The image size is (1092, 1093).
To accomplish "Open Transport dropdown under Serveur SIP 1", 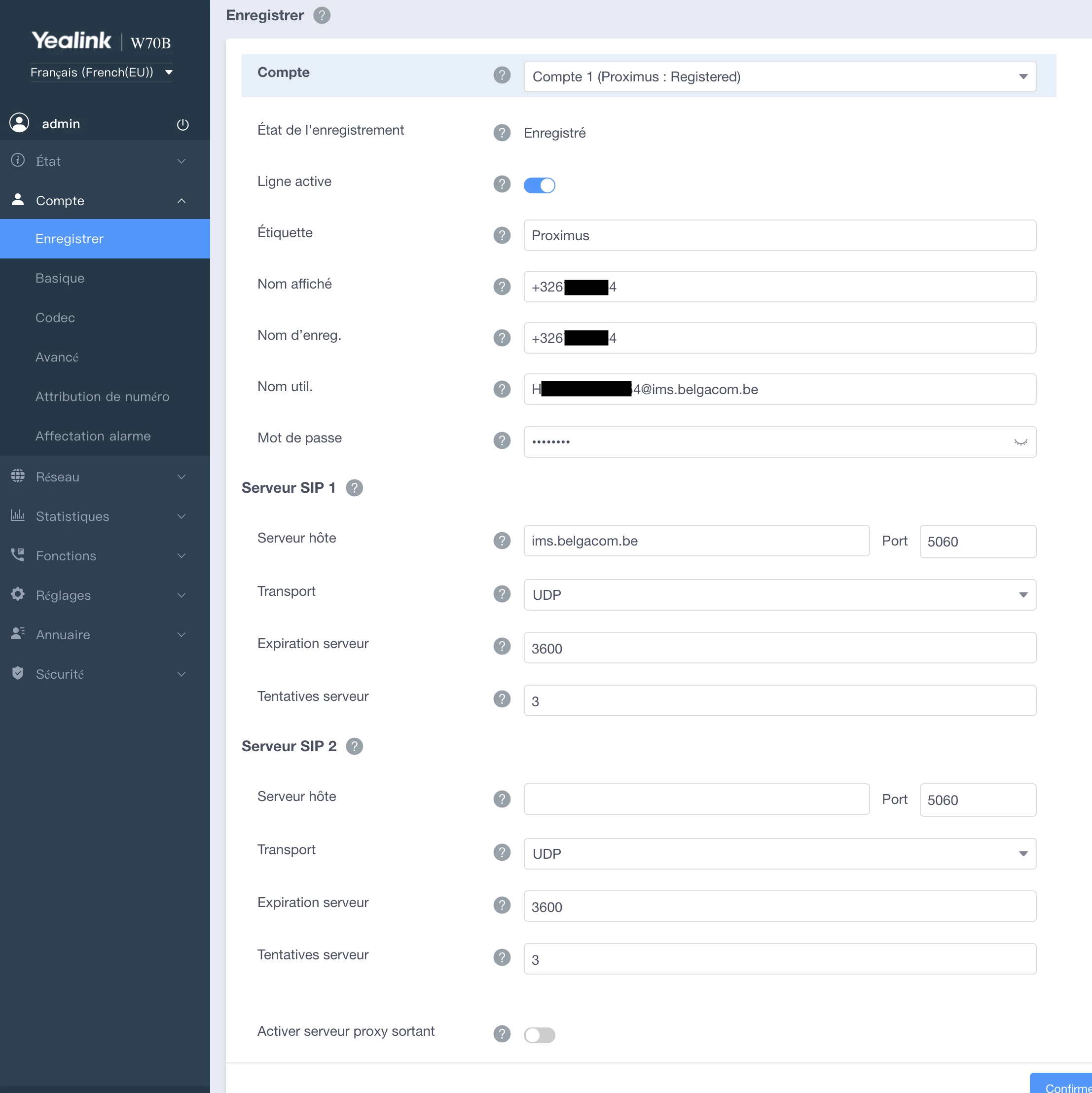I will click(x=779, y=594).
